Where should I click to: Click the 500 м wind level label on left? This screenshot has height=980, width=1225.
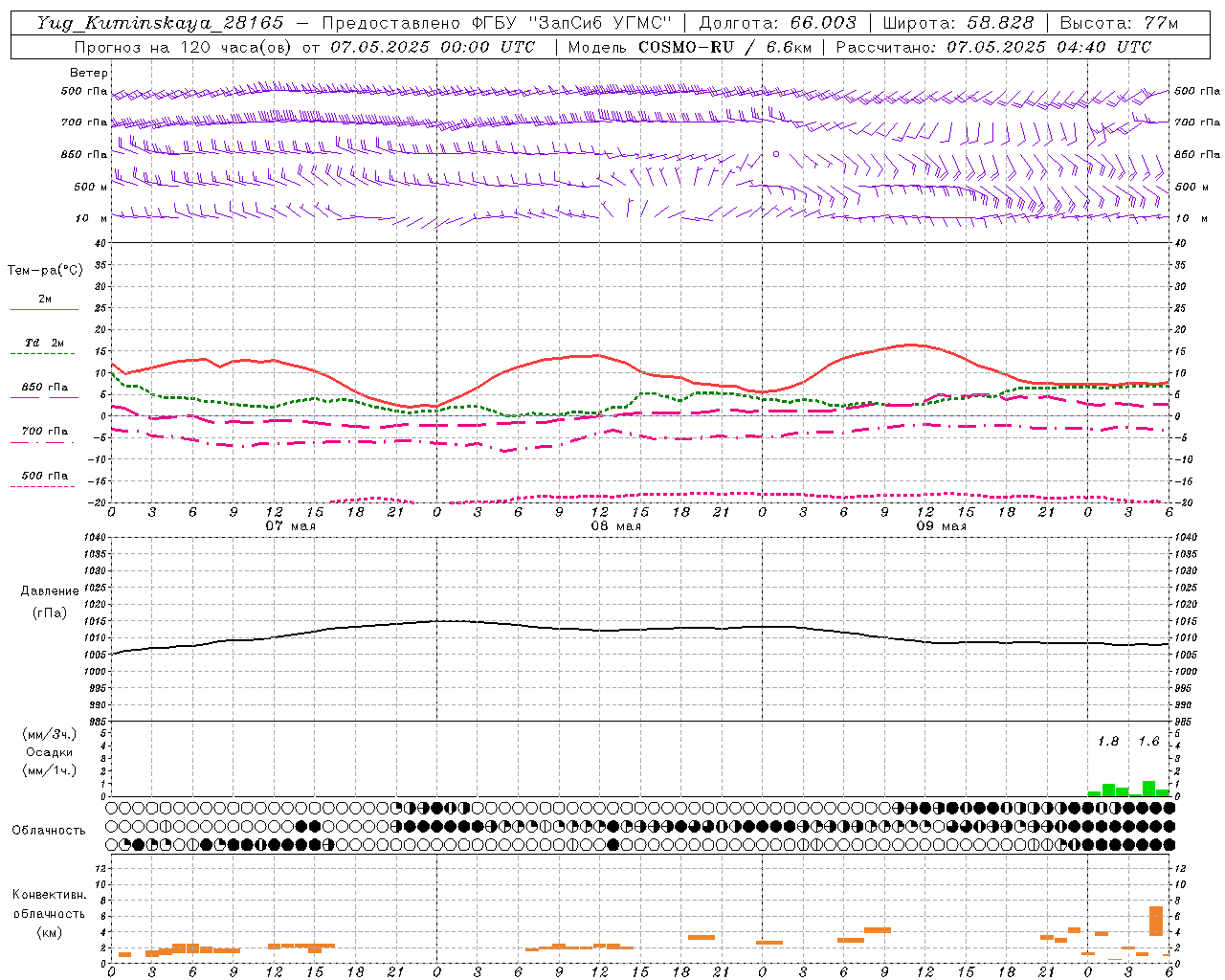pyautogui.click(x=91, y=187)
